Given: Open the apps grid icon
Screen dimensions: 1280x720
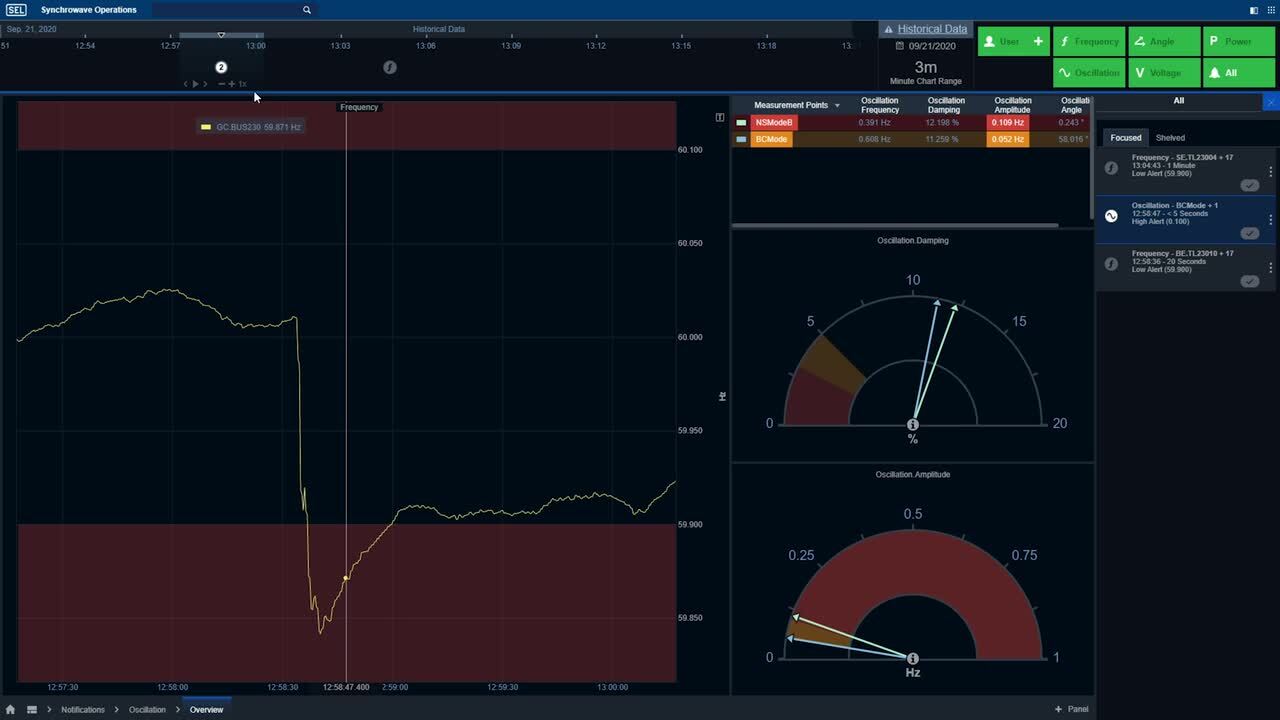Looking at the screenshot, I should (32, 709).
